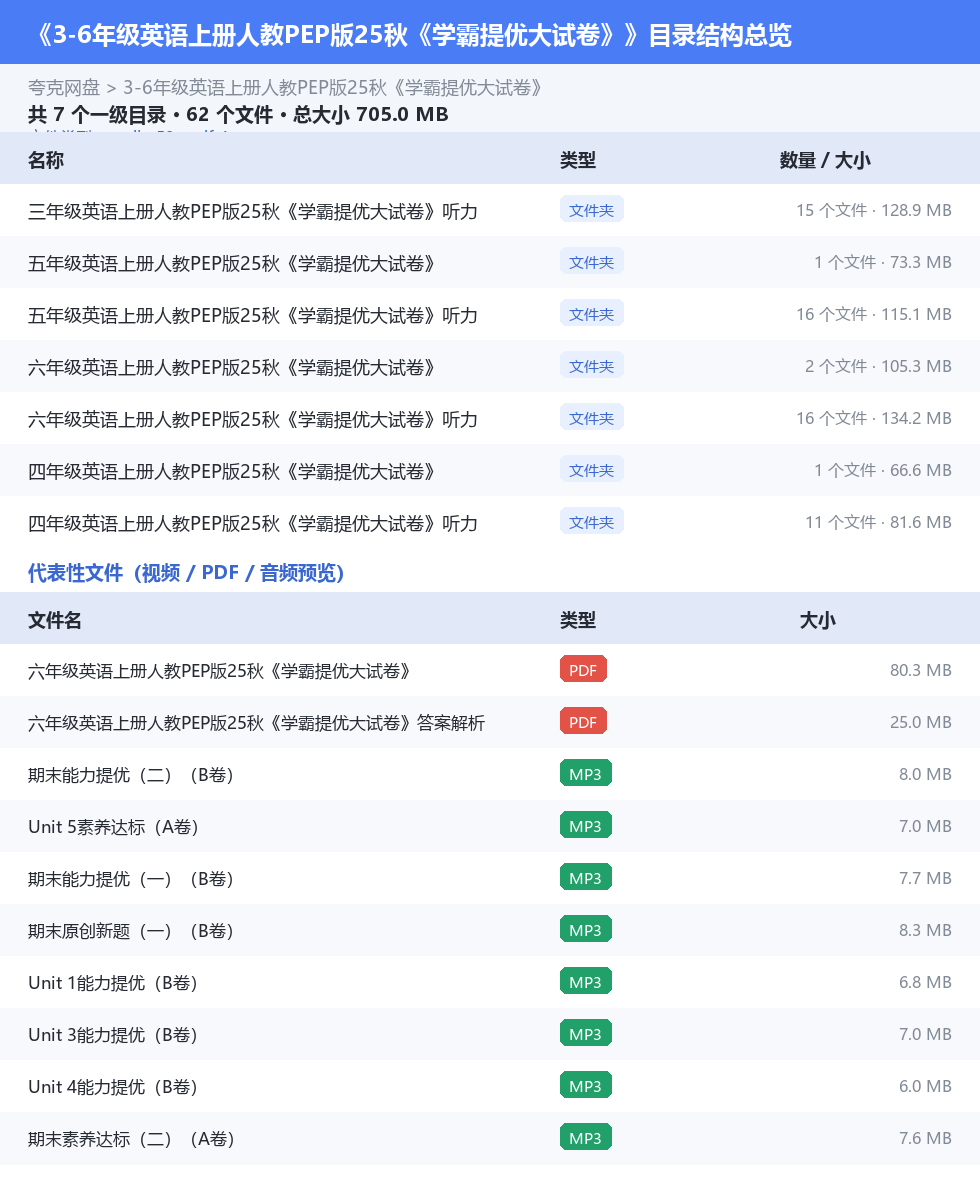Click MP3 badge for Unit 4能力提优（B卷）

586,1085
